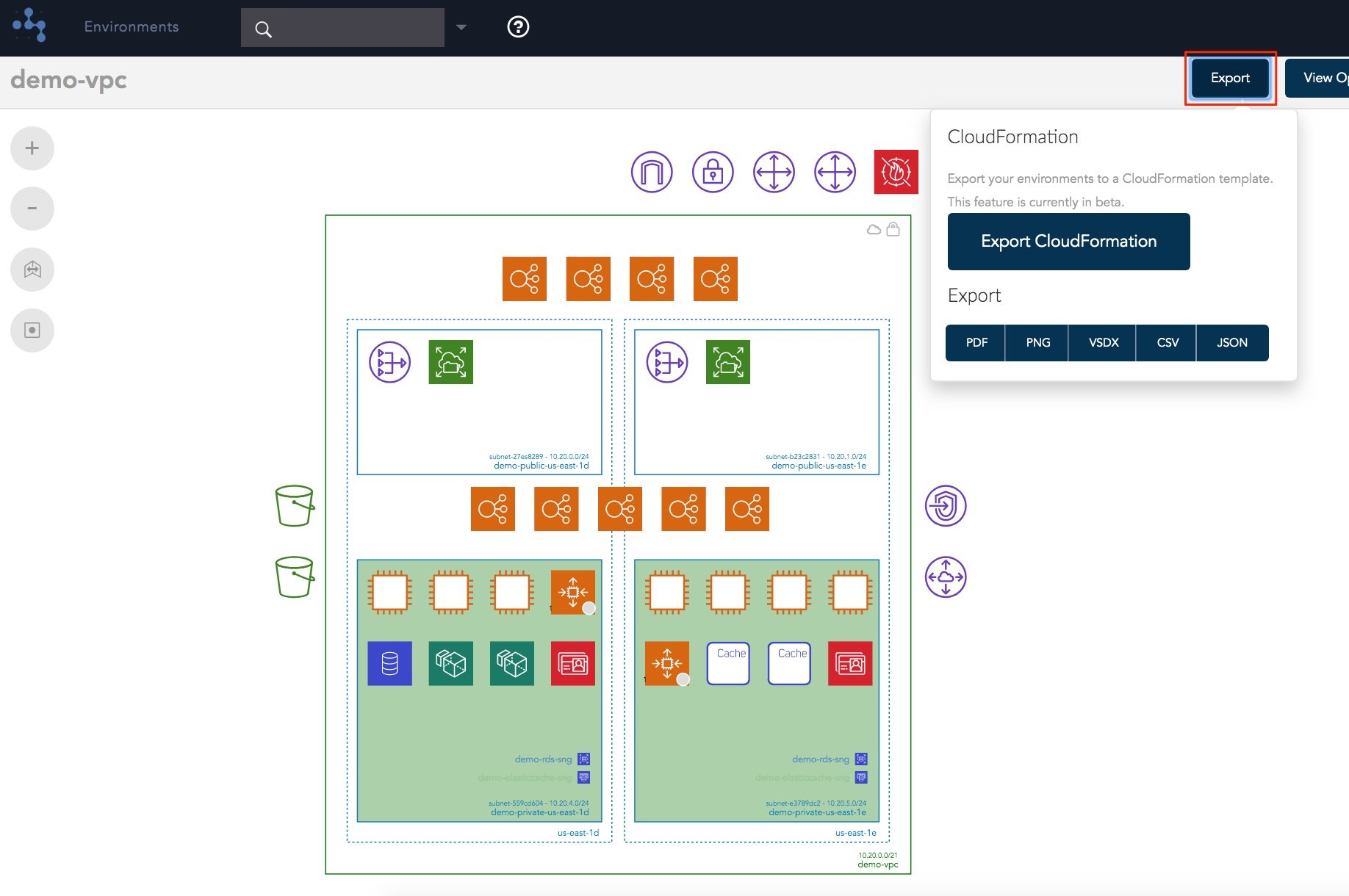Export diagram as PDF
The image size is (1349, 896).
[976, 343]
